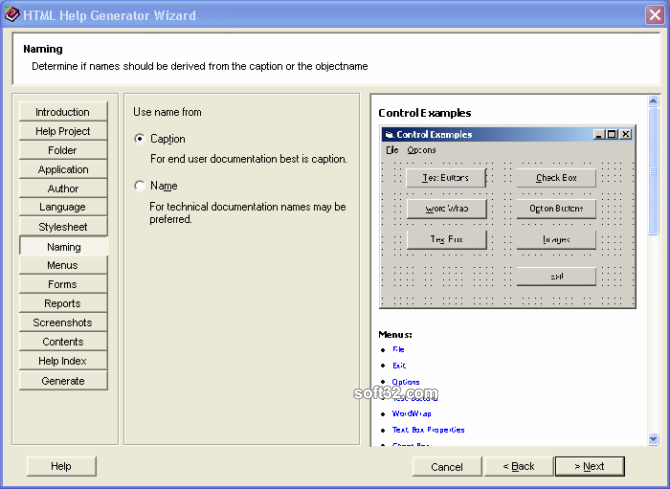This screenshot has height=489, width=670.
Task: Open the Generate step
Action: coord(63,380)
